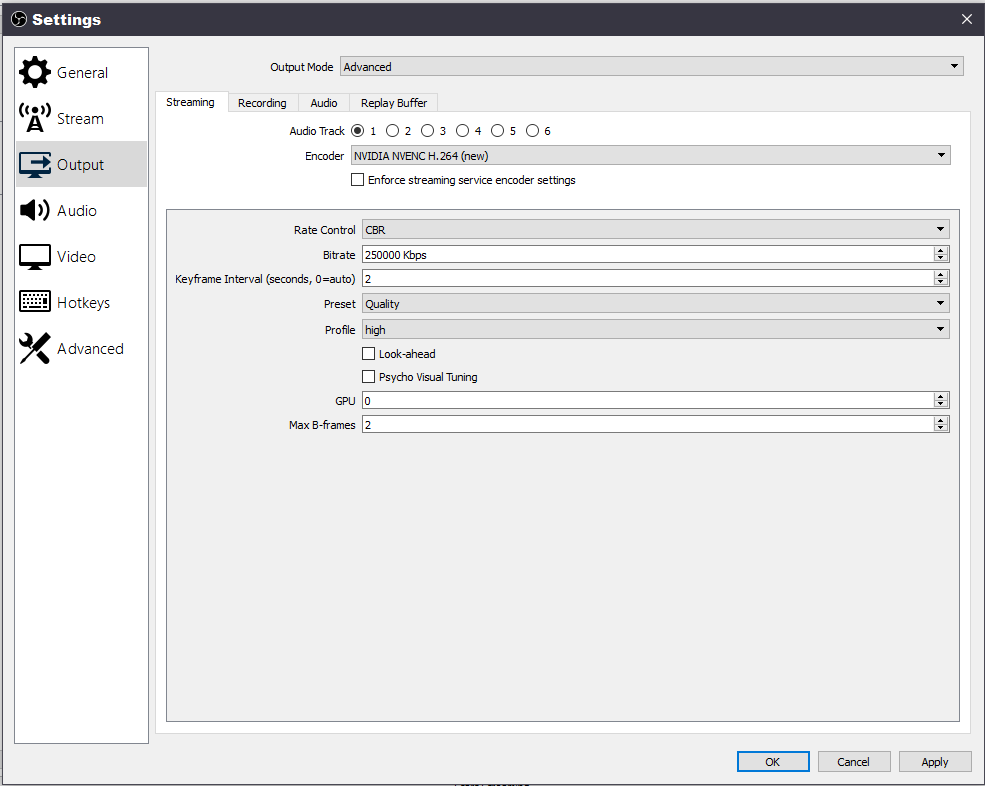Open Hotkeys keyboard icon
Viewport: 985px width, 786px height.
35,302
